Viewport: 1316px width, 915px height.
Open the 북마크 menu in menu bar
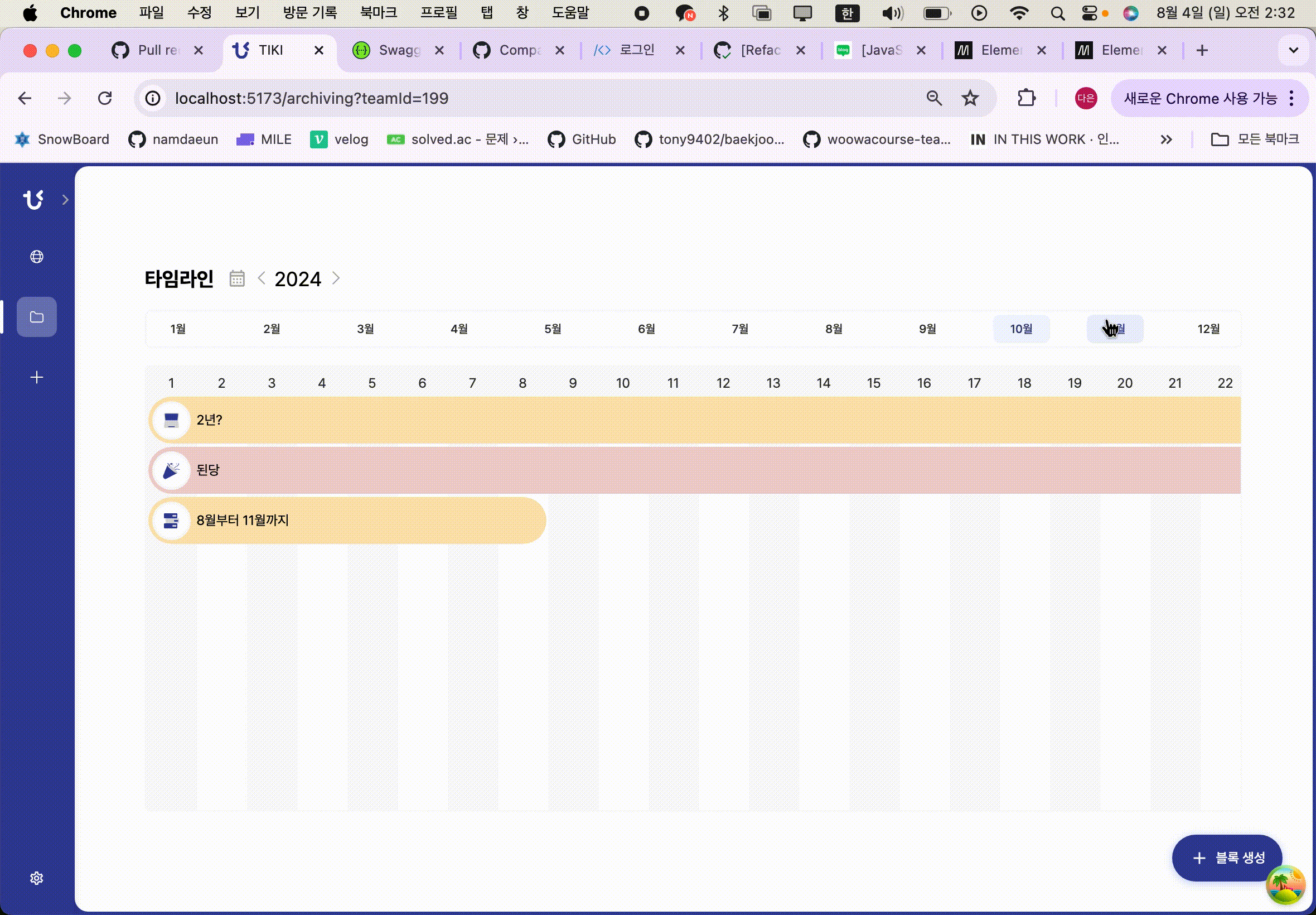(x=378, y=13)
